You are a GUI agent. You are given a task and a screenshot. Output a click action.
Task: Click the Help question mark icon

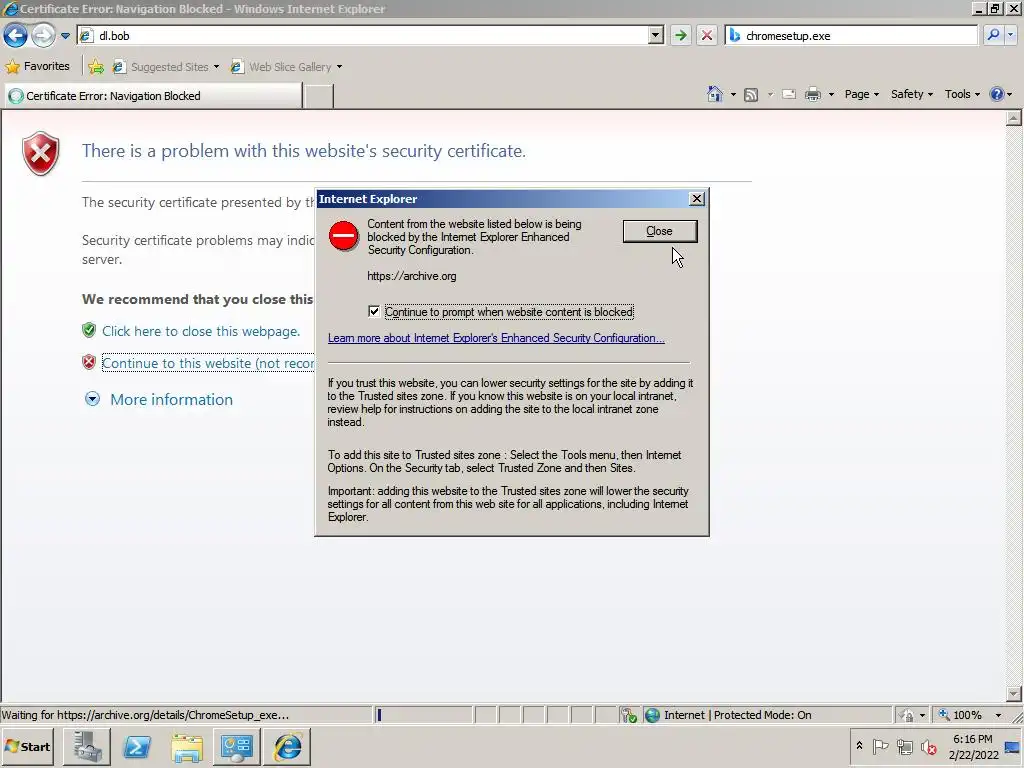pyautogui.click(x=997, y=94)
